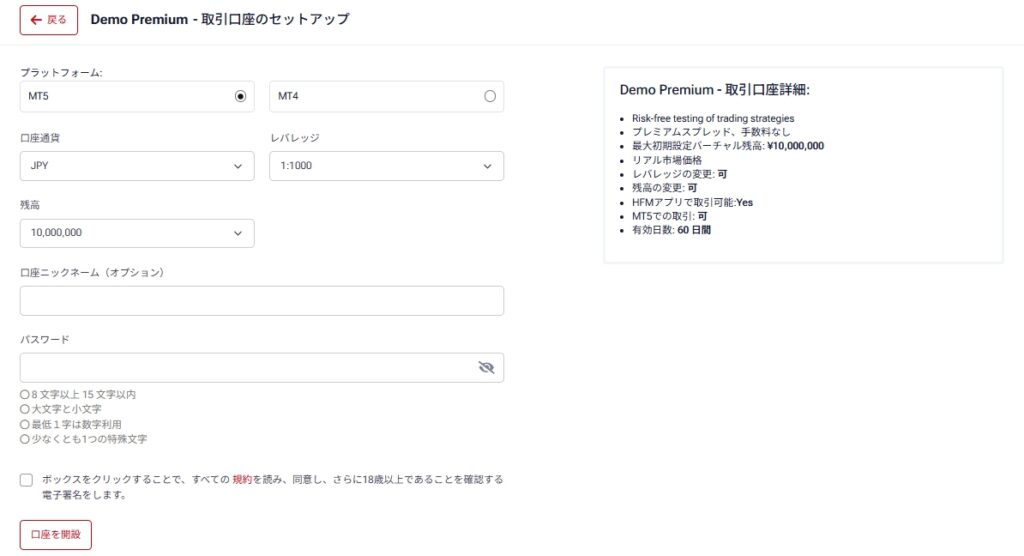Image resolution: width=1024 pixels, height=556 pixels.
Task: Select the MT5 platform radio button
Action: coord(240,96)
